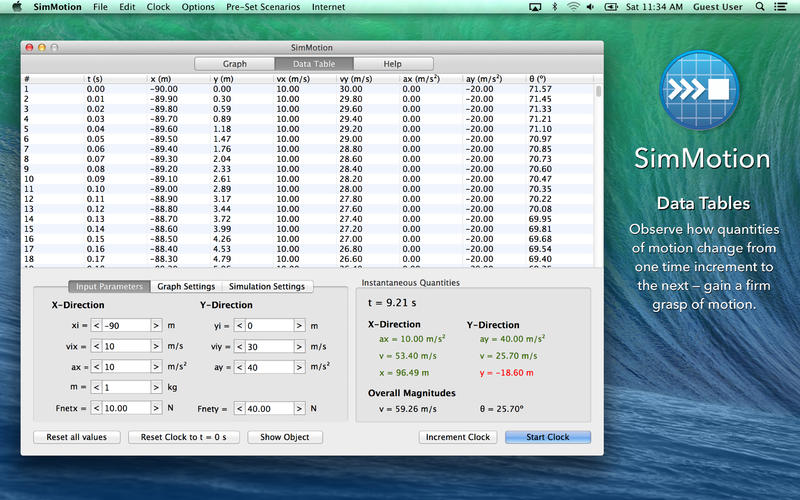Click the t = 9.21 s readout
The width and height of the screenshot is (800, 500).
point(392,303)
